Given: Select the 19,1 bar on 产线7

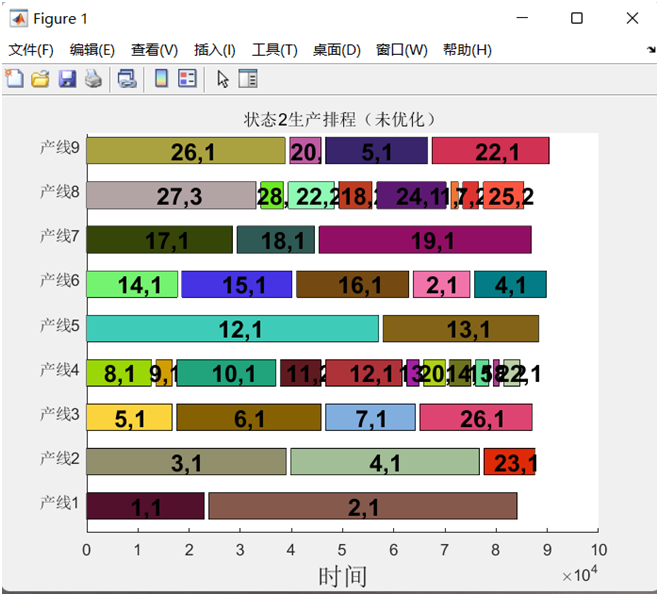Looking at the screenshot, I should point(425,240).
